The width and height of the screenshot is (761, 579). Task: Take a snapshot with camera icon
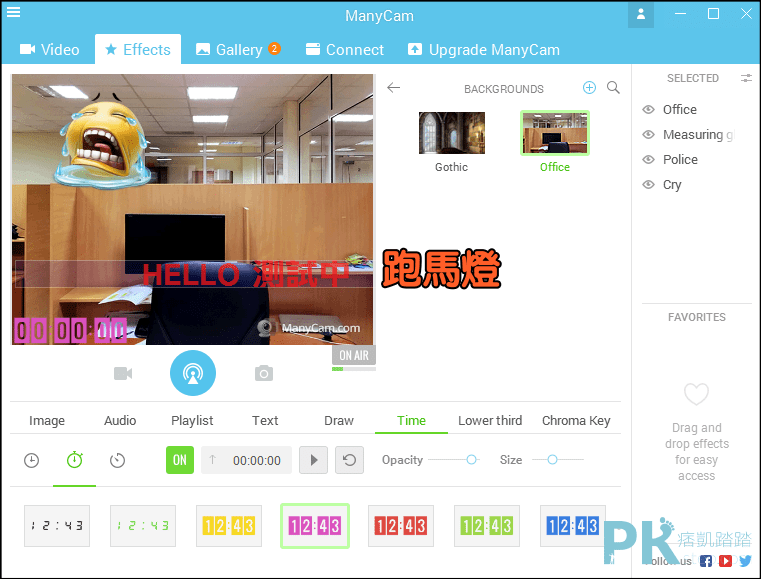(264, 373)
